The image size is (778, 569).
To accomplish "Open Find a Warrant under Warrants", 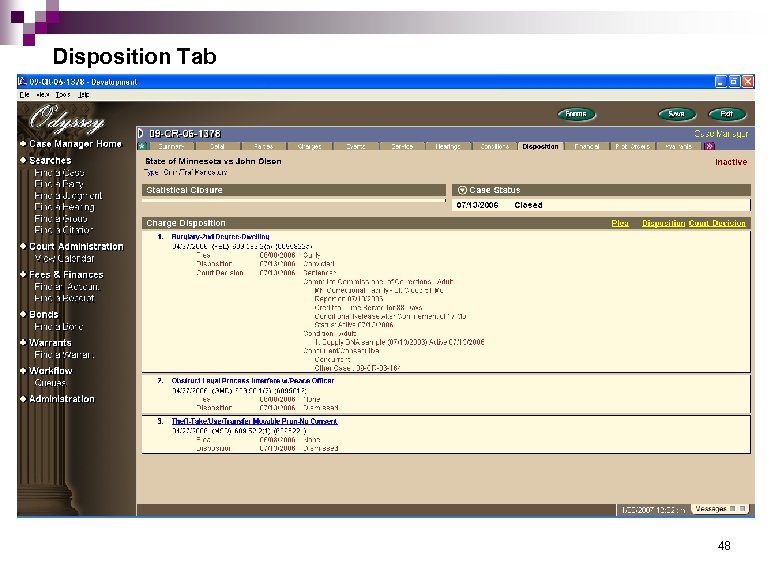I will tap(64, 355).
